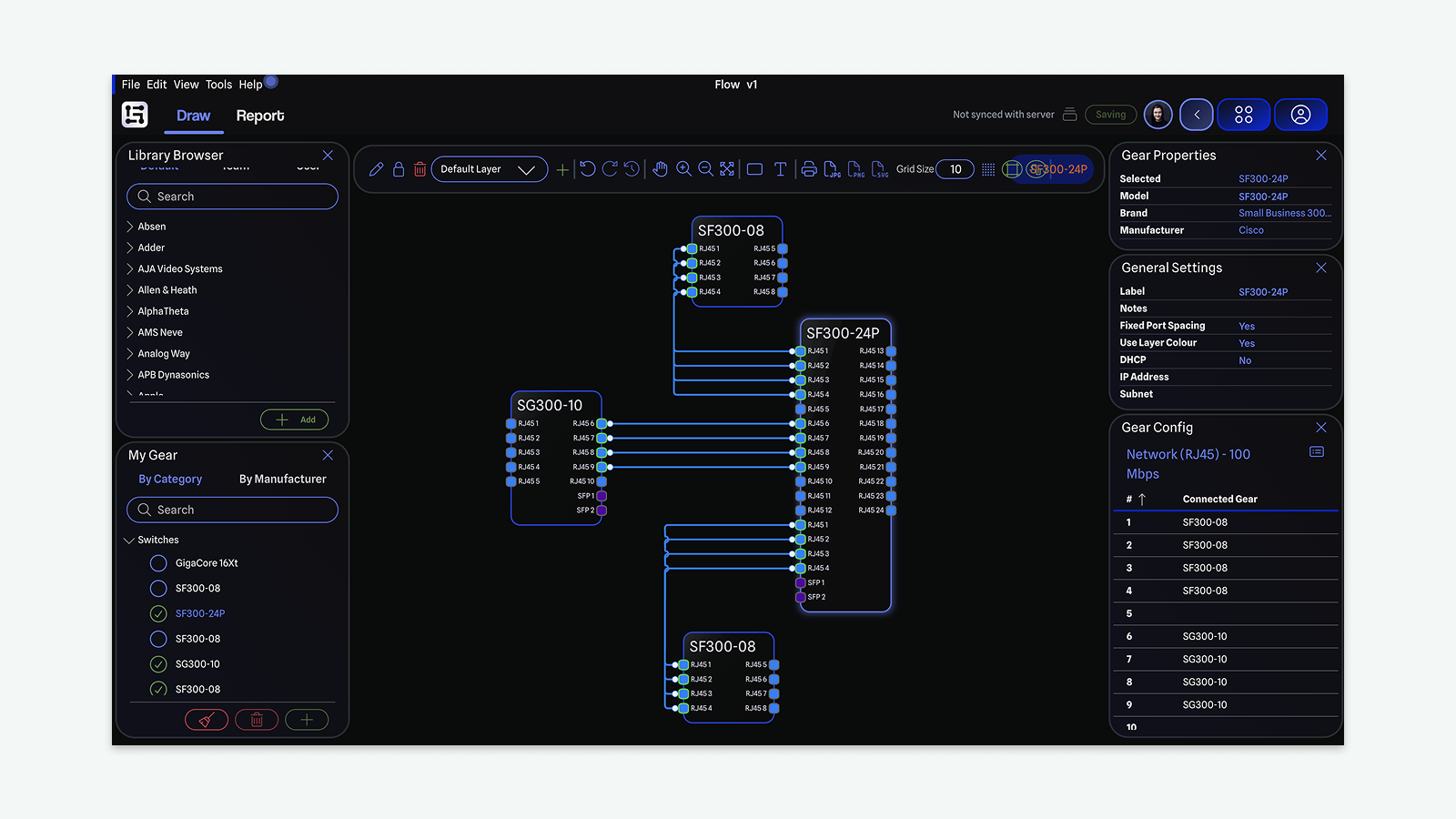Open the account profile button

pyautogui.click(x=1301, y=115)
